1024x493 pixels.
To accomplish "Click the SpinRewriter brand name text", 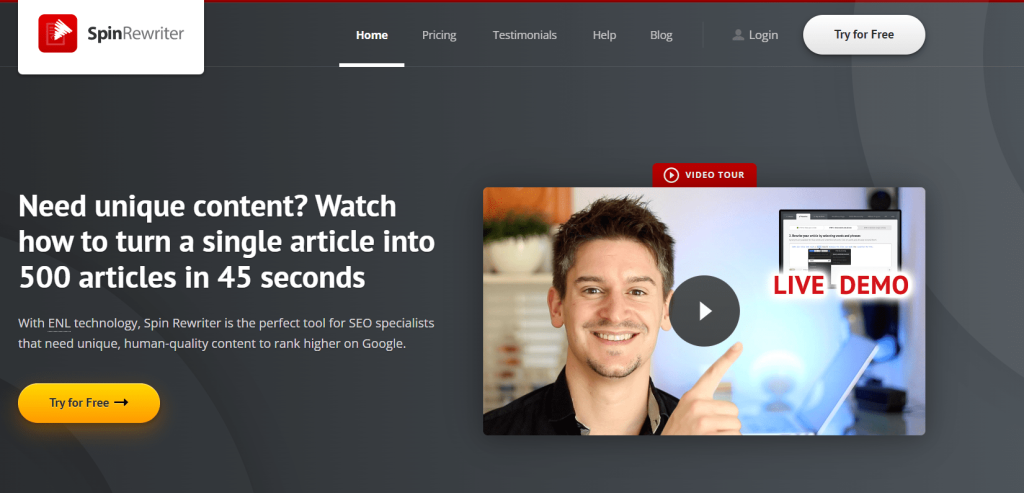I will [136, 34].
